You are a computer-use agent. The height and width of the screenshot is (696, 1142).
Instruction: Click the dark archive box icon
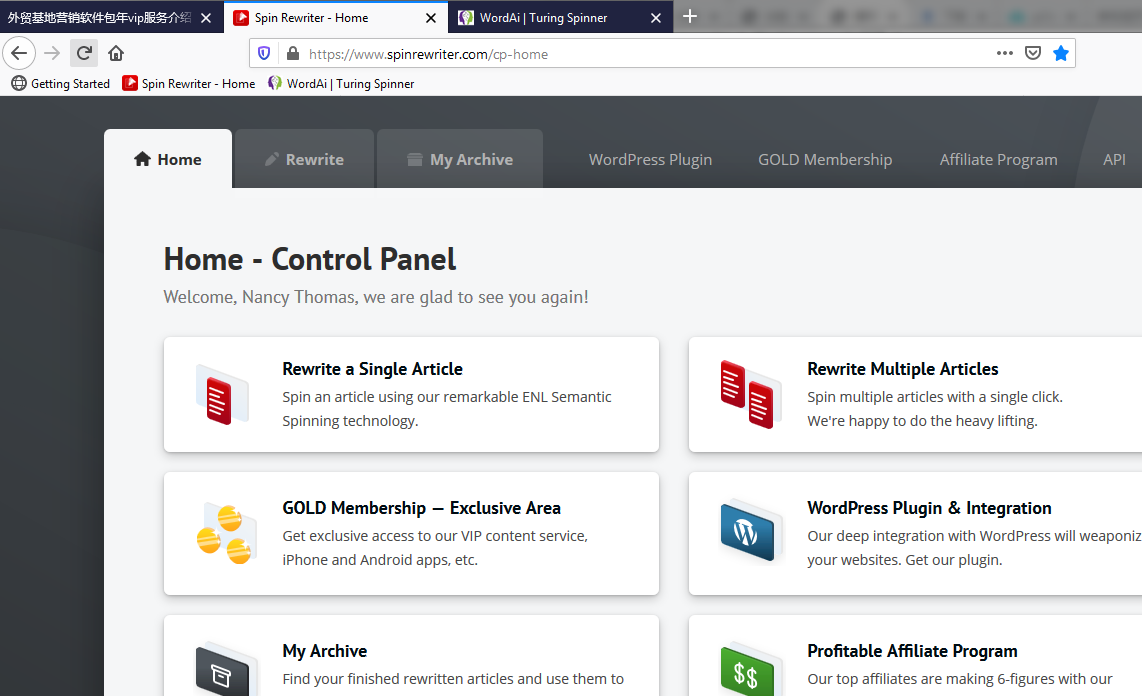pos(226,670)
